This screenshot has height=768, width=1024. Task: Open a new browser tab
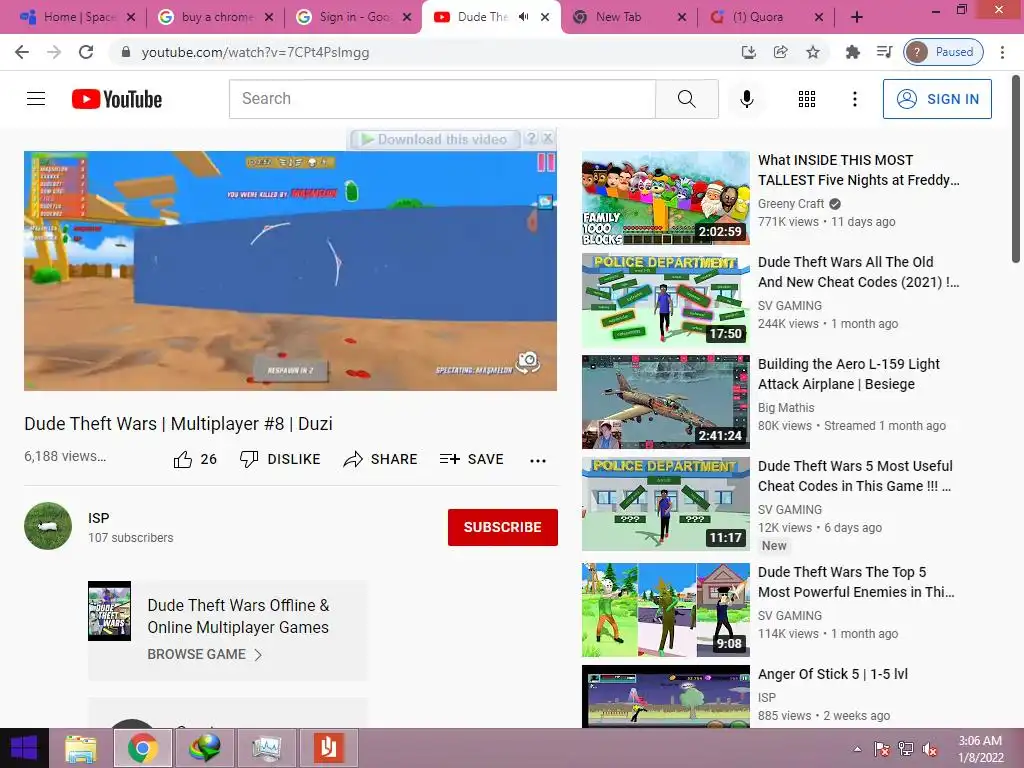tap(857, 17)
